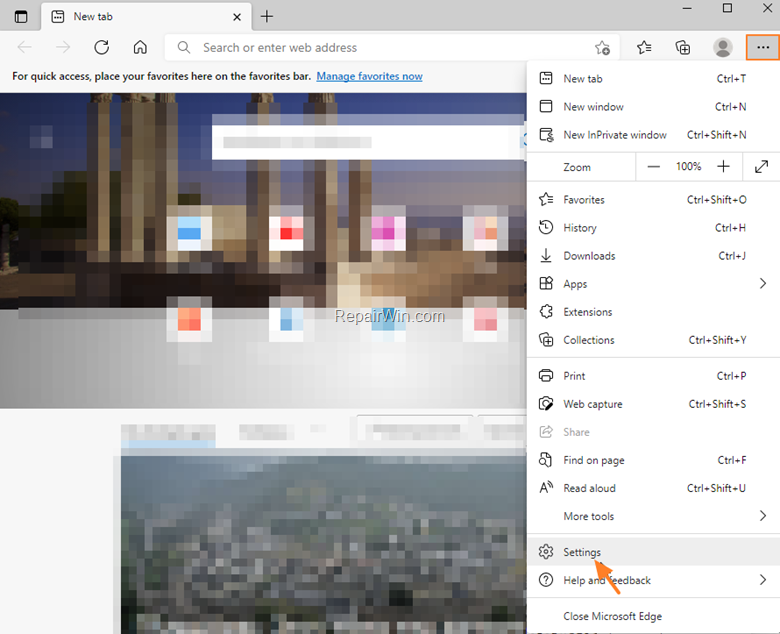Screen dimensions: 780x634
Task: Open the Settings and more ellipsis menu
Action: (x=763, y=48)
